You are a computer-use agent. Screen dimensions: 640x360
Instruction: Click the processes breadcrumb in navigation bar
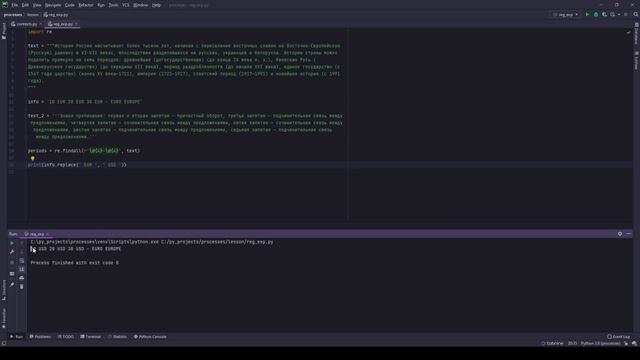[x=13, y=15]
